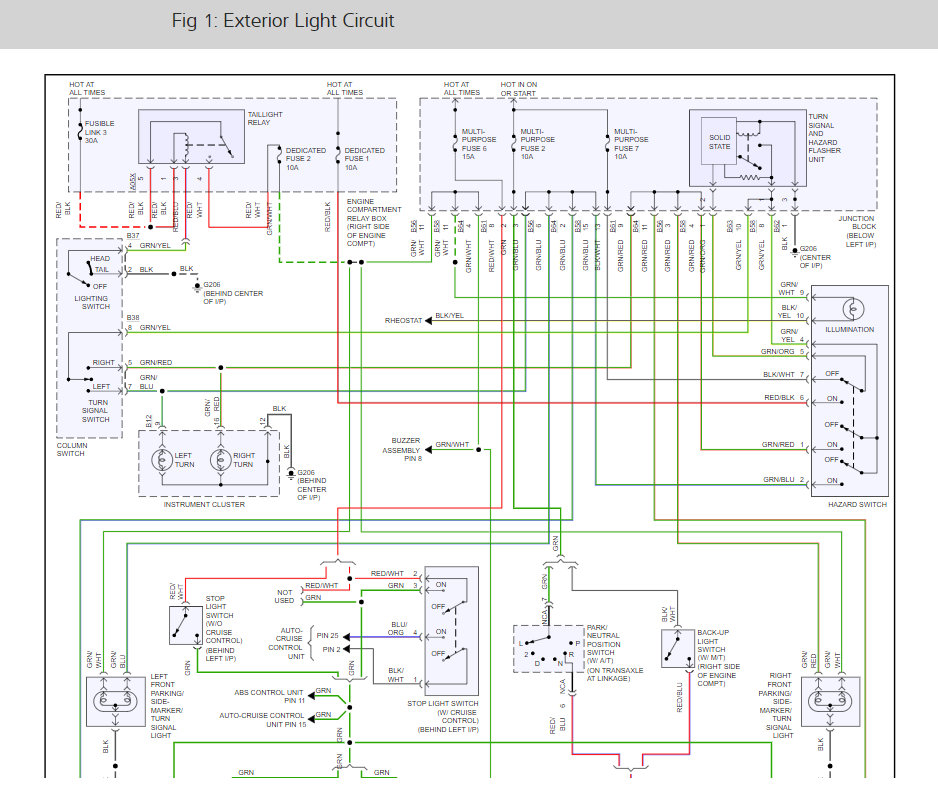Select the Dedicated Fuse 2 connector arrow

pos(280,155)
